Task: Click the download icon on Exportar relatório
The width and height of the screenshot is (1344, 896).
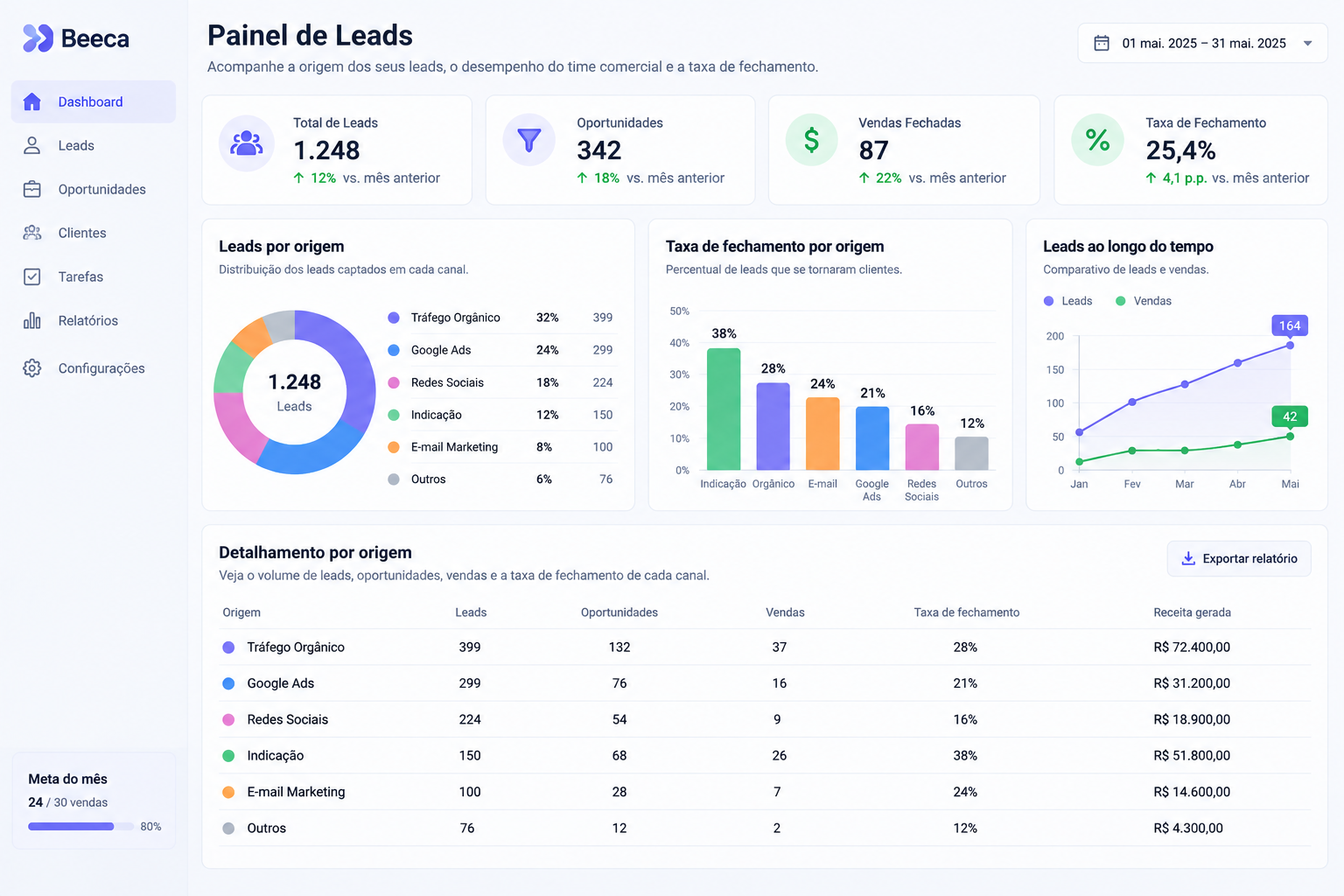Action: [1188, 558]
